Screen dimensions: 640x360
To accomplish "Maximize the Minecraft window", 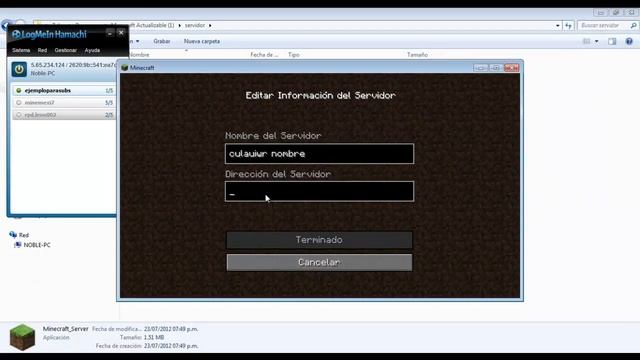I will (x=496, y=68).
